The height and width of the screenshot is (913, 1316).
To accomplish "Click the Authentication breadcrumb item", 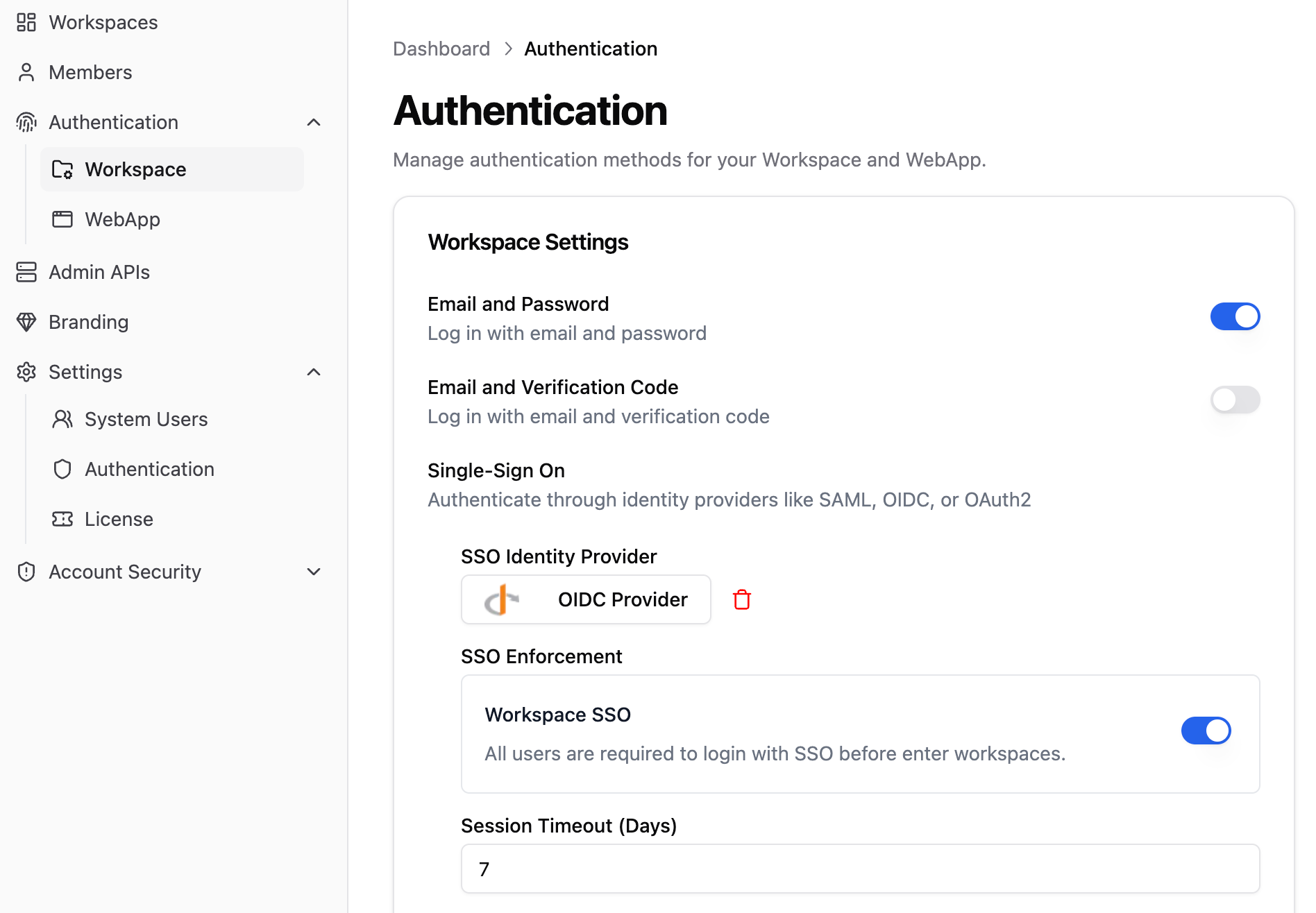I will click(591, 49).
